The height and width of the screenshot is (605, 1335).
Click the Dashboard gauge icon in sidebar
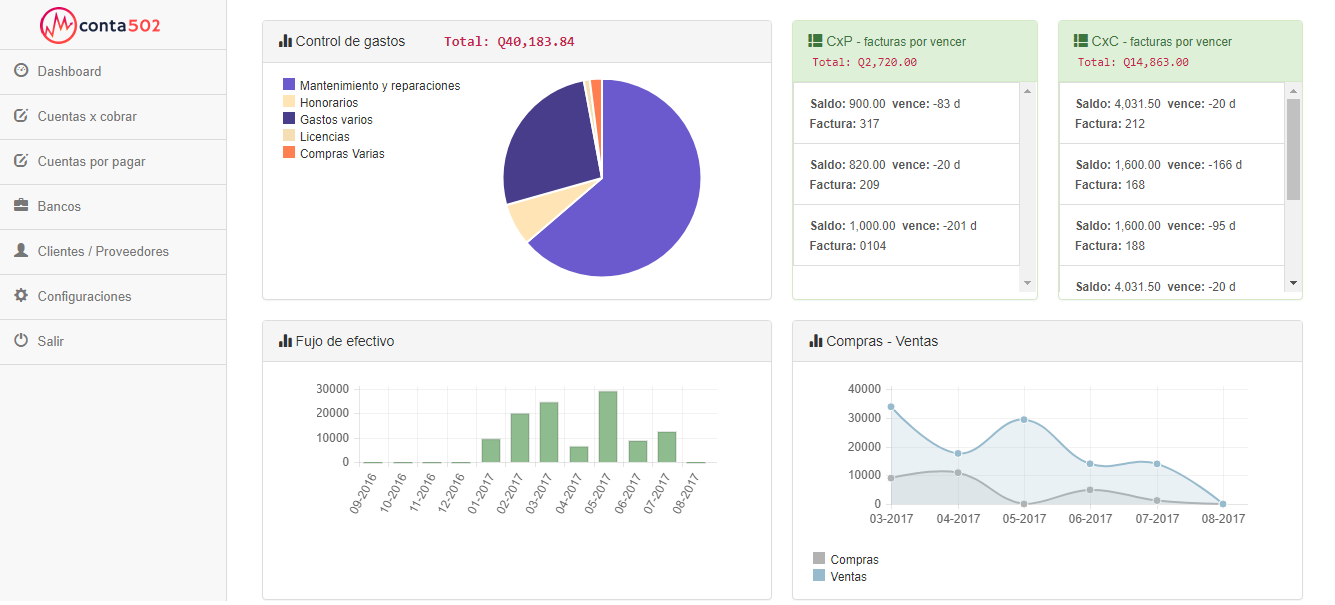click(x=21, y=71)
